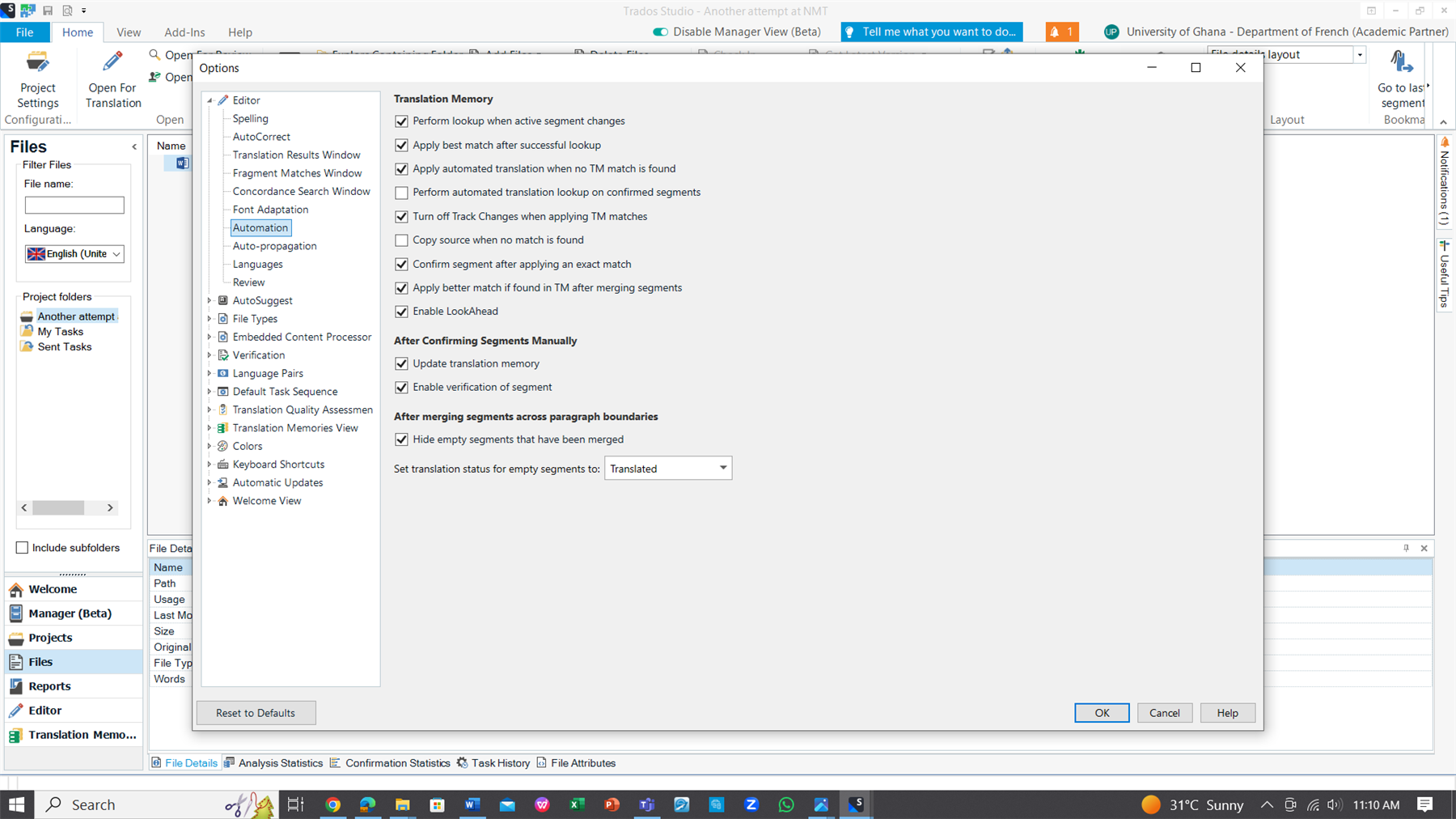Click the AutoSuggest icon in options tree

tap(223, 300)
